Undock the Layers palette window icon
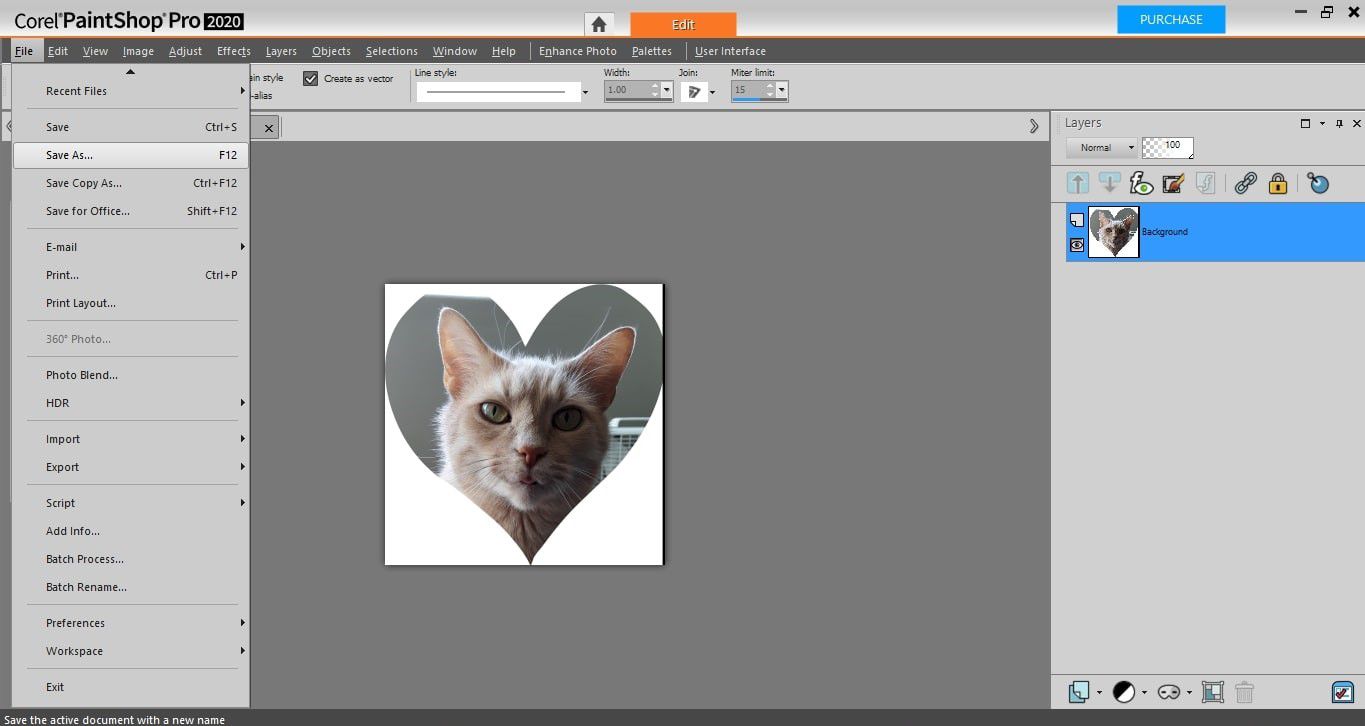 coord(1305,123)
